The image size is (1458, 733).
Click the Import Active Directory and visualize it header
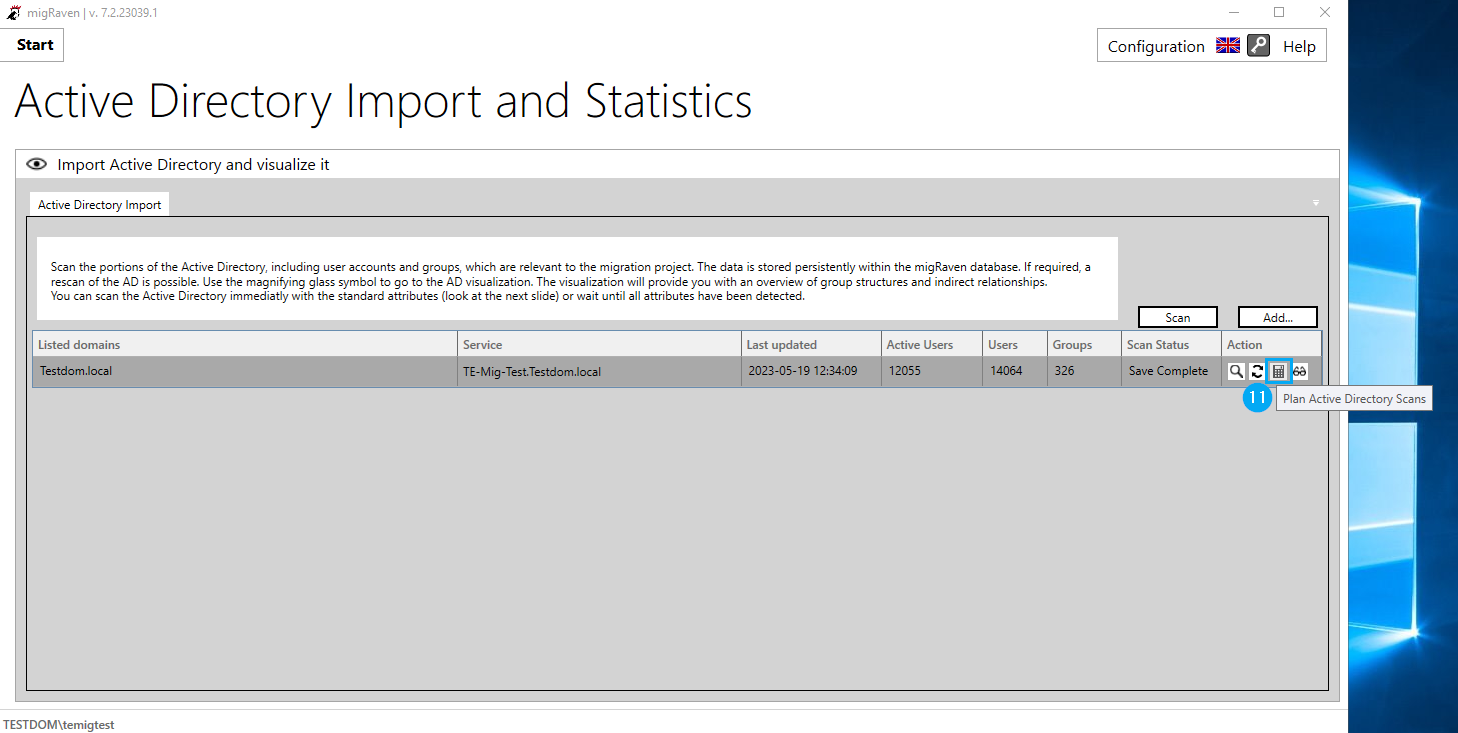tap(677, 164)
